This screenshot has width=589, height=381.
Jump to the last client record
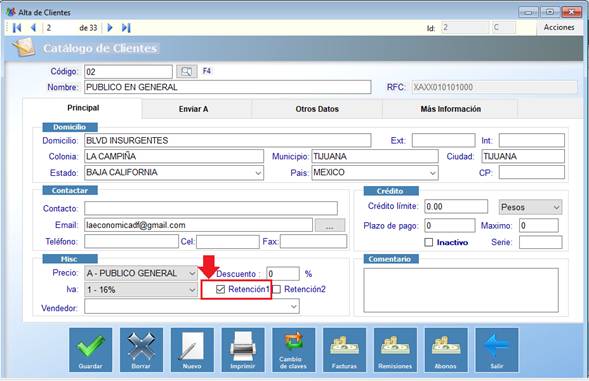[x=126, y=27]
